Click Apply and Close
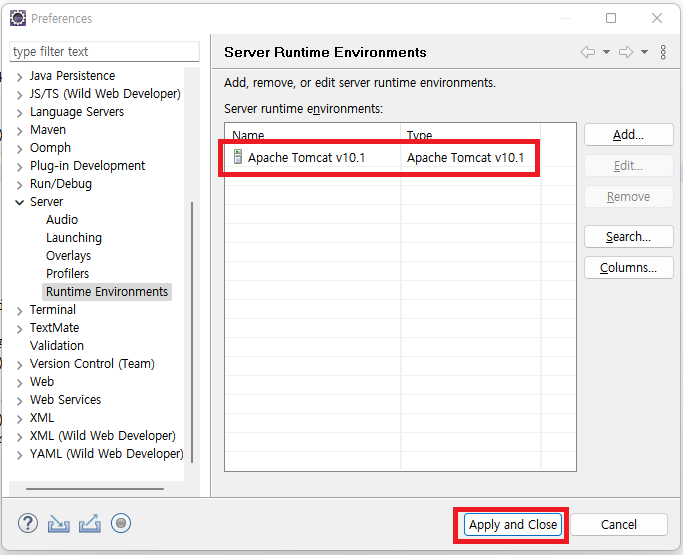683x555 pixels. click(513, 525)
